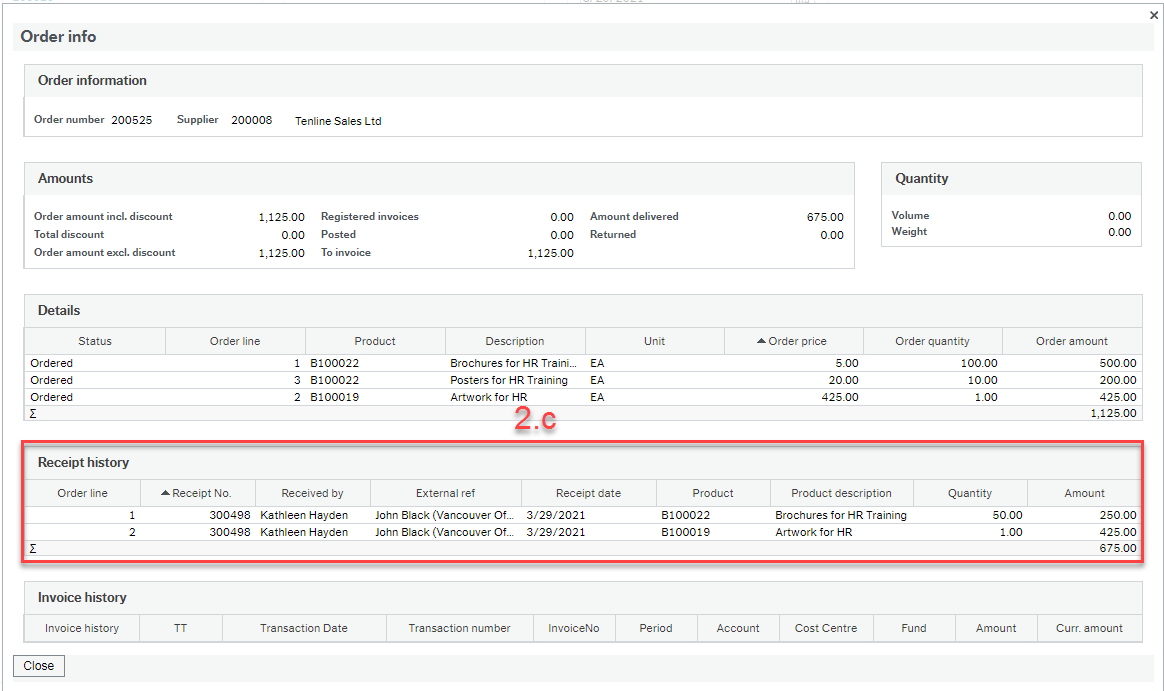Screen dimensions: 1164x691
Task: Sort Receipt history by Receipt date
Action: (588, 493)
